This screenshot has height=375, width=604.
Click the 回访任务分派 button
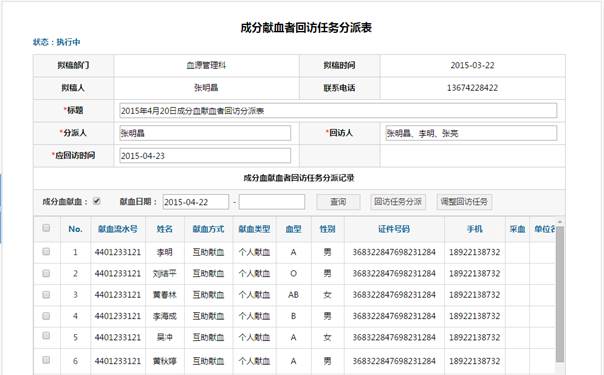[x=398, y=202]
